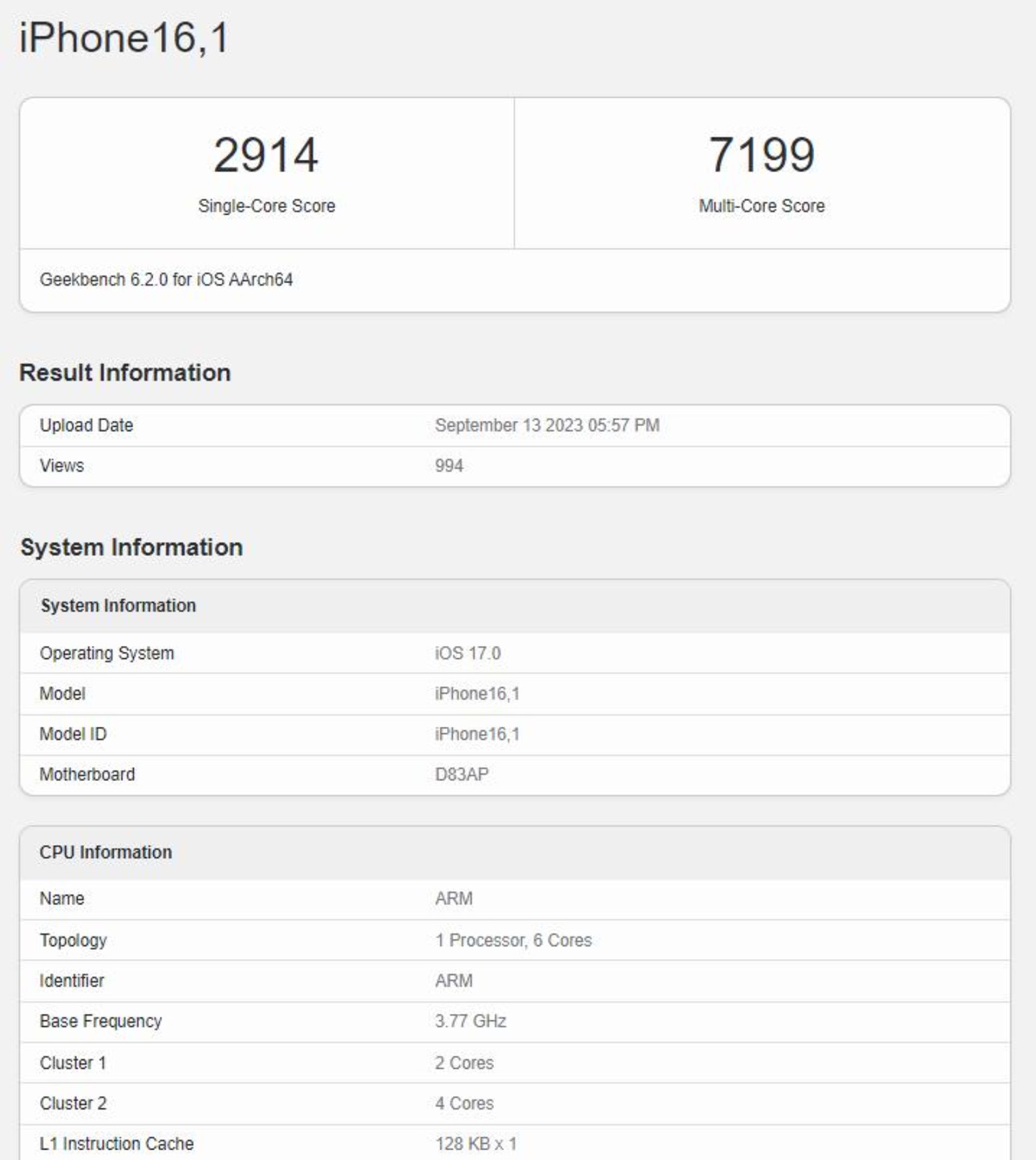Screen dimensions: 1036x1160
Task: Click the Single-Core Score label
Action: coord(267,206)
